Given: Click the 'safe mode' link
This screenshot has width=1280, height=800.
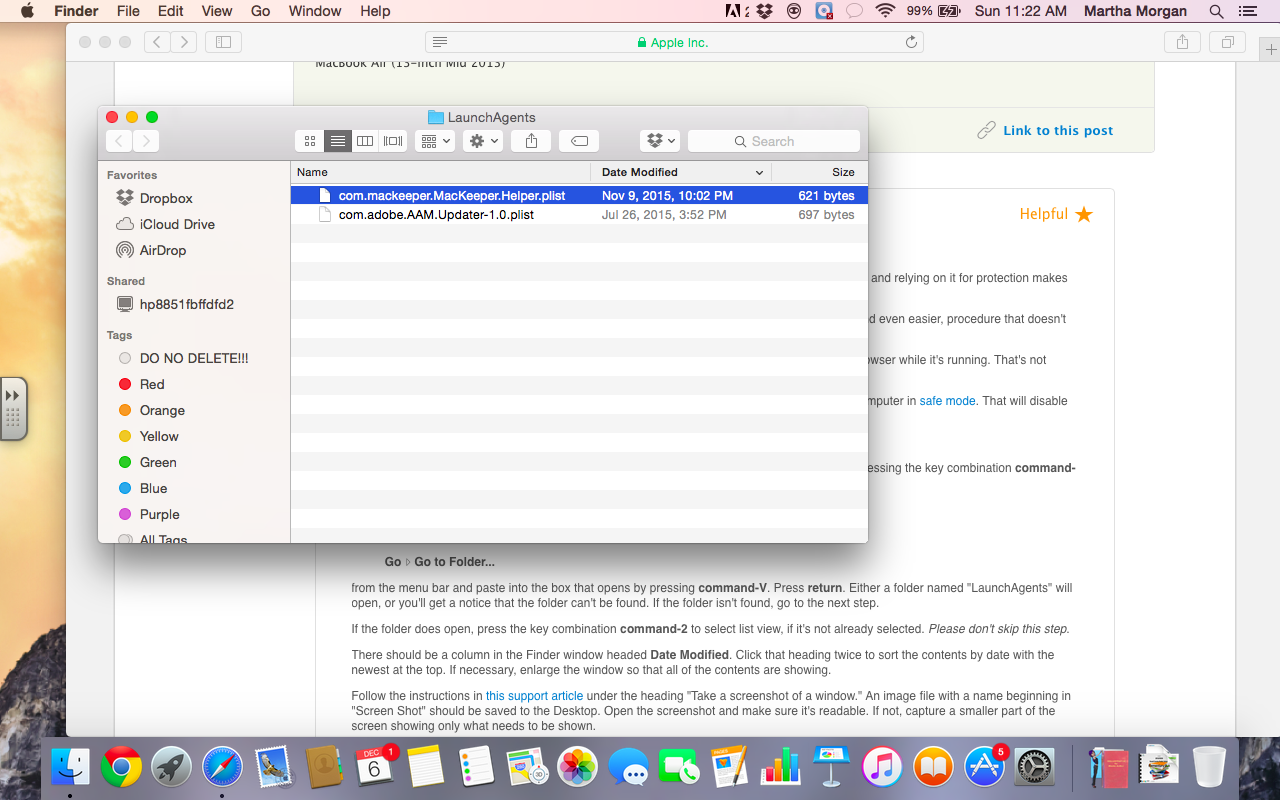Looking at the screenshot, I should click(946, 401).
